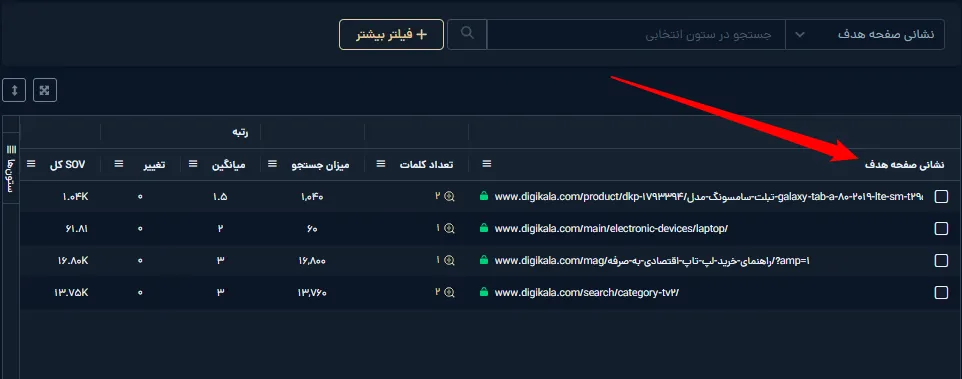Viewport: 962px width, 379px height.
Task: Click average rank cell '۱.۵'
Action: coord(220,197)
